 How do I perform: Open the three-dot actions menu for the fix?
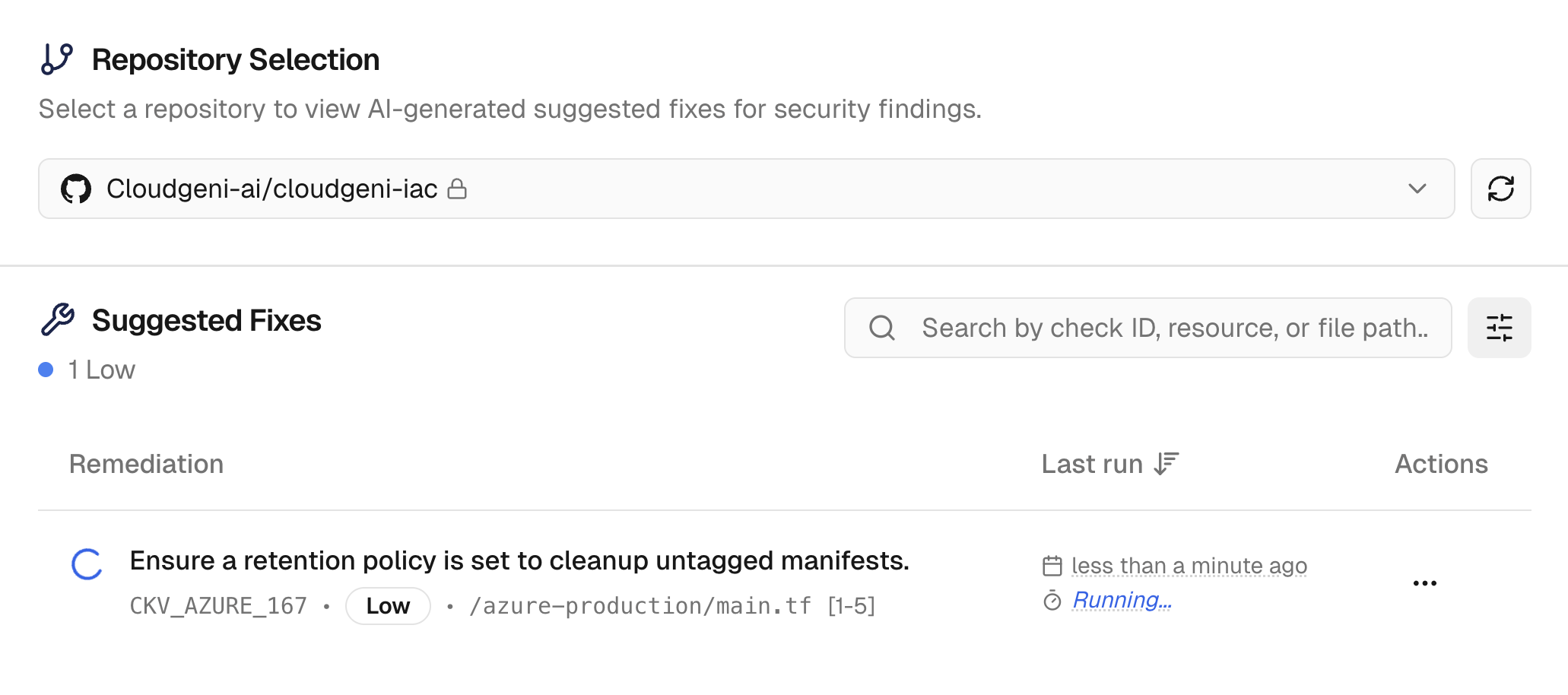(1424, 583)
